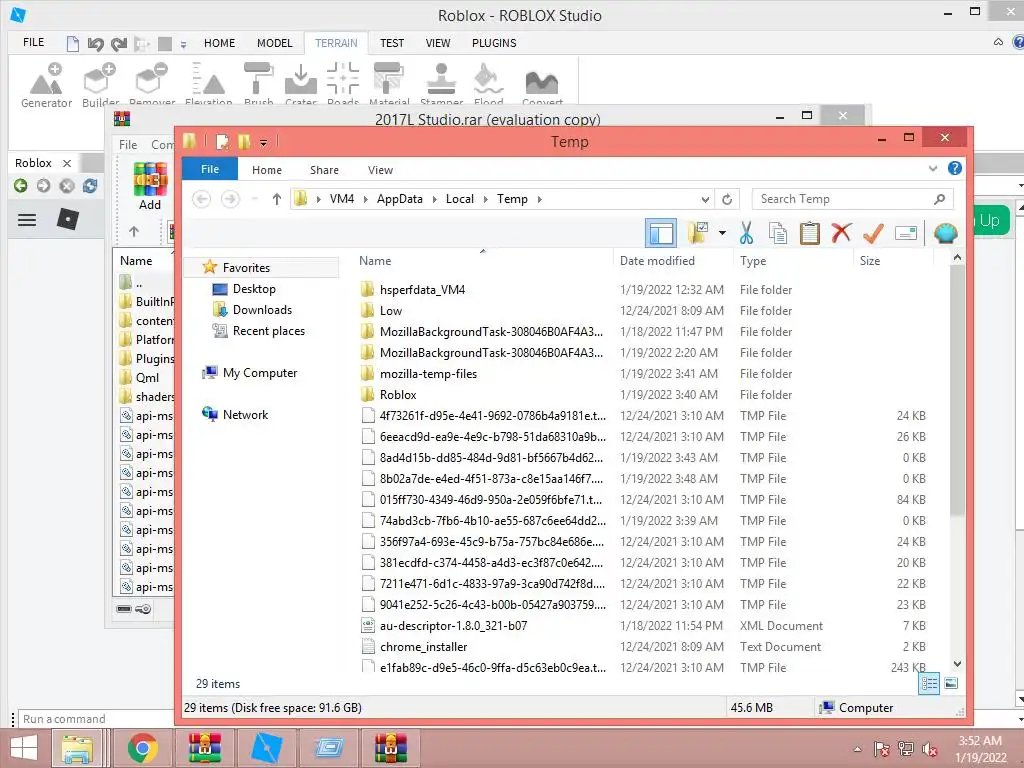Click the Rename icon in Temp toolbar
Viewport: 1024px width, 768px height.
click(906, 233)
